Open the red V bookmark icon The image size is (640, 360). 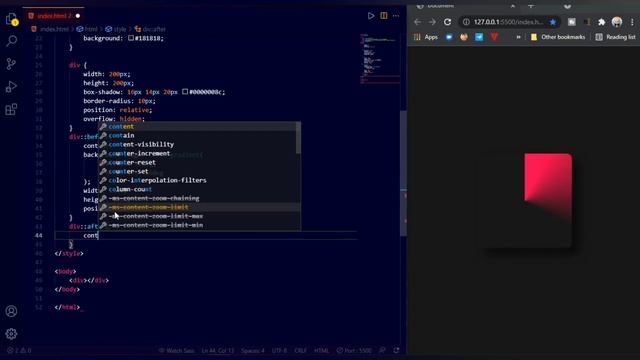coord(494,37)
